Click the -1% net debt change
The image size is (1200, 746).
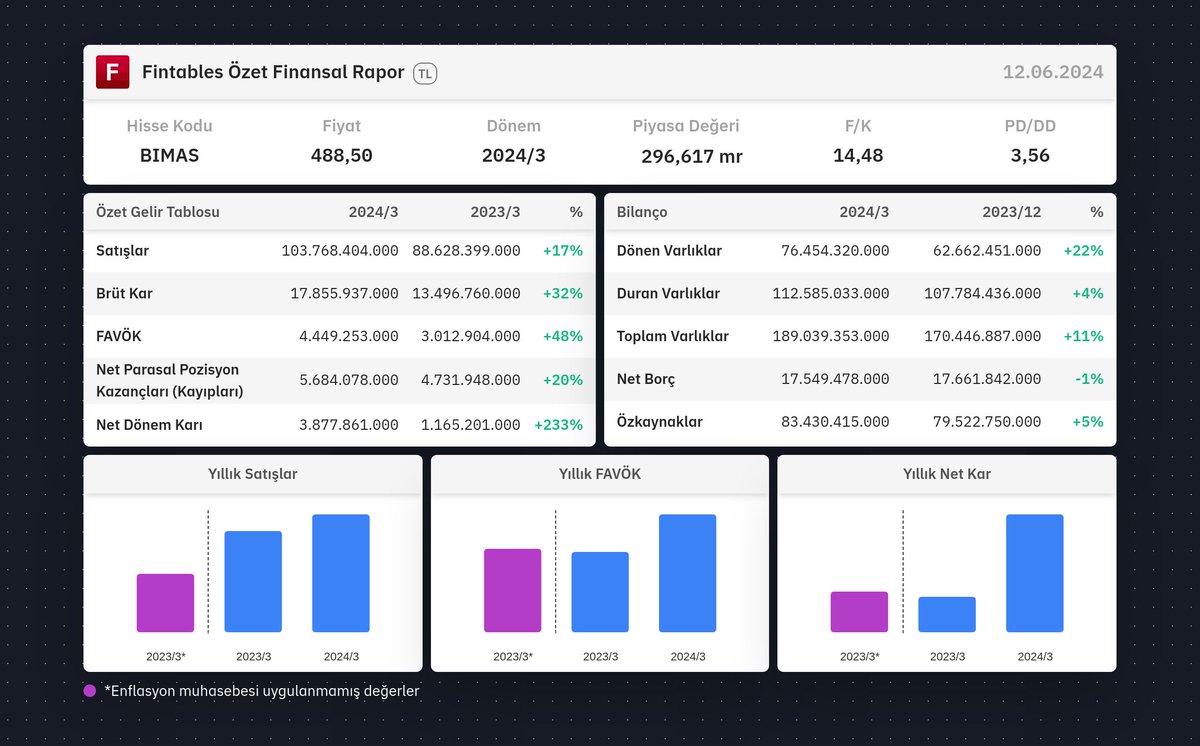[x=1088, y=380]
